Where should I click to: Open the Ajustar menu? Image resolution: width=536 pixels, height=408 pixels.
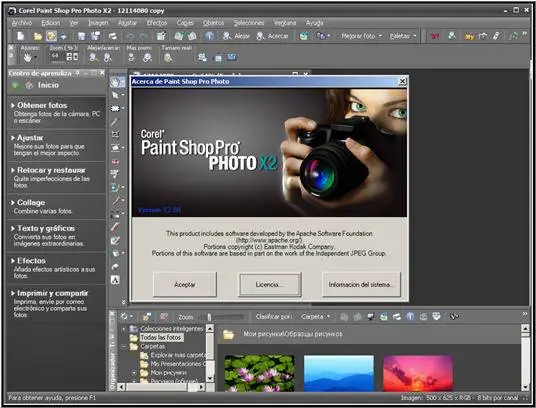coord(128,23)
